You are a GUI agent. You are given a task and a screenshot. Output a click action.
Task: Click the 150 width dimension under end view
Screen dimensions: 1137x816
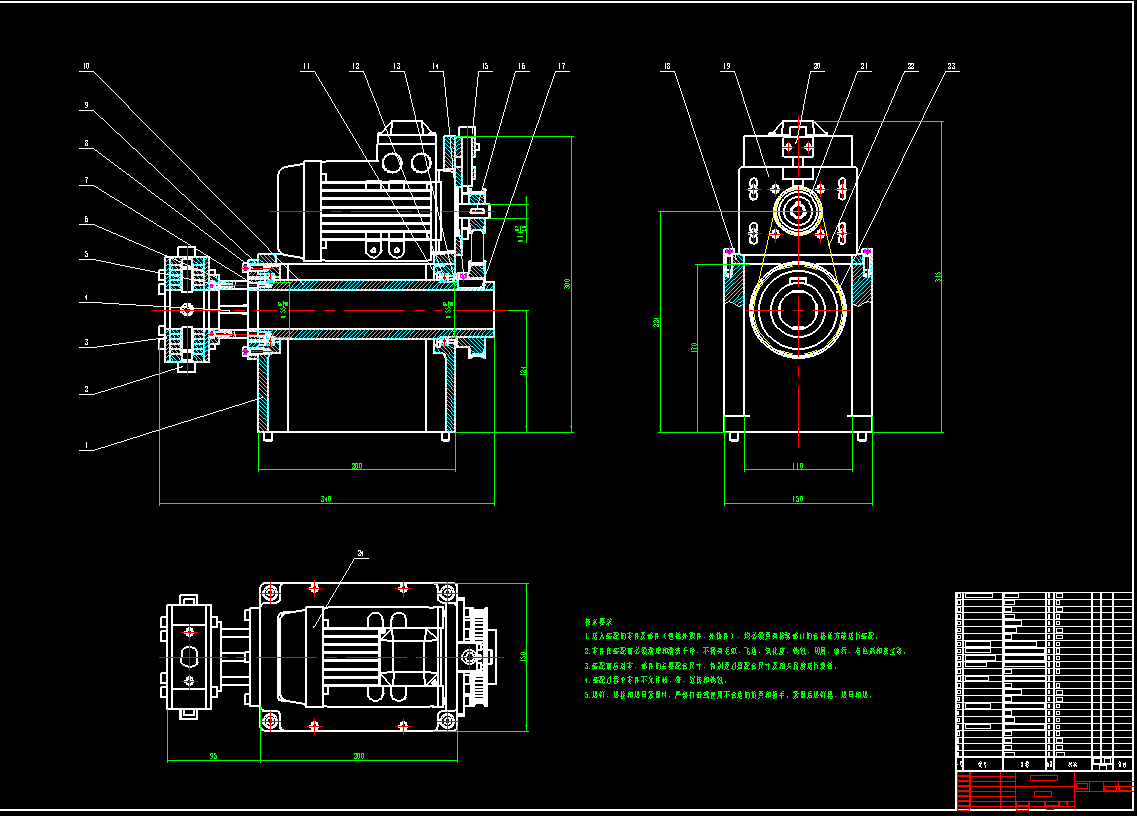pos(798,499)
